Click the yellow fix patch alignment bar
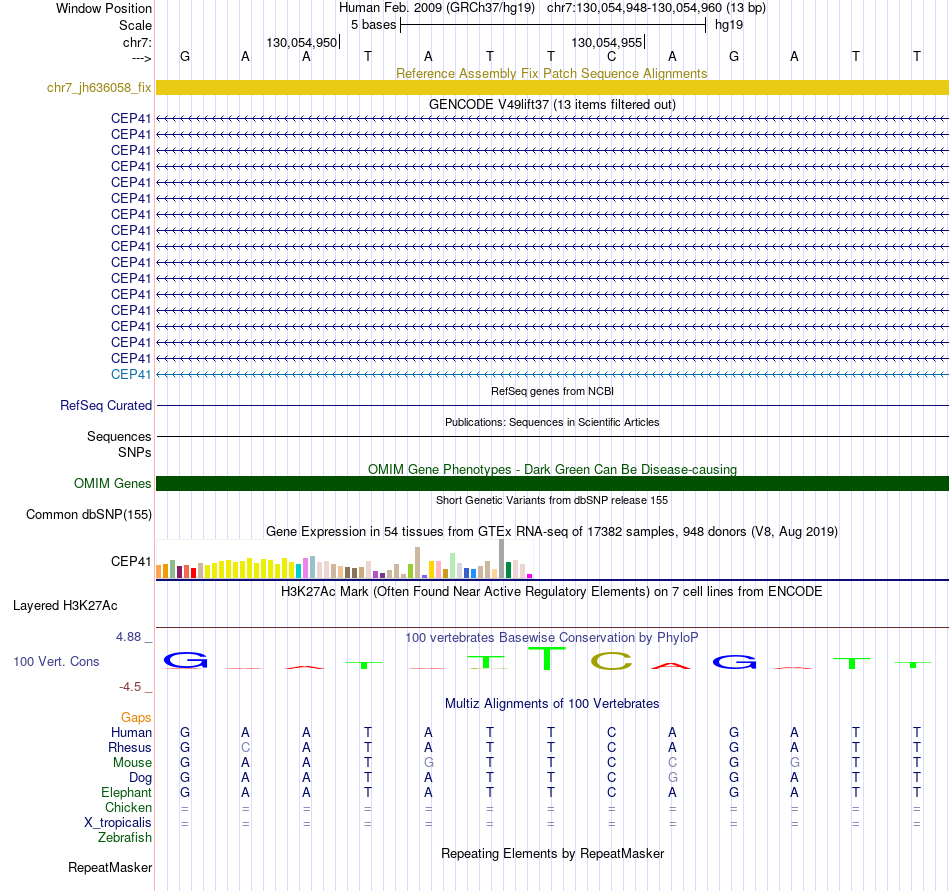The height and width of the screenshot is (891, 950). (x=552, y=87)
